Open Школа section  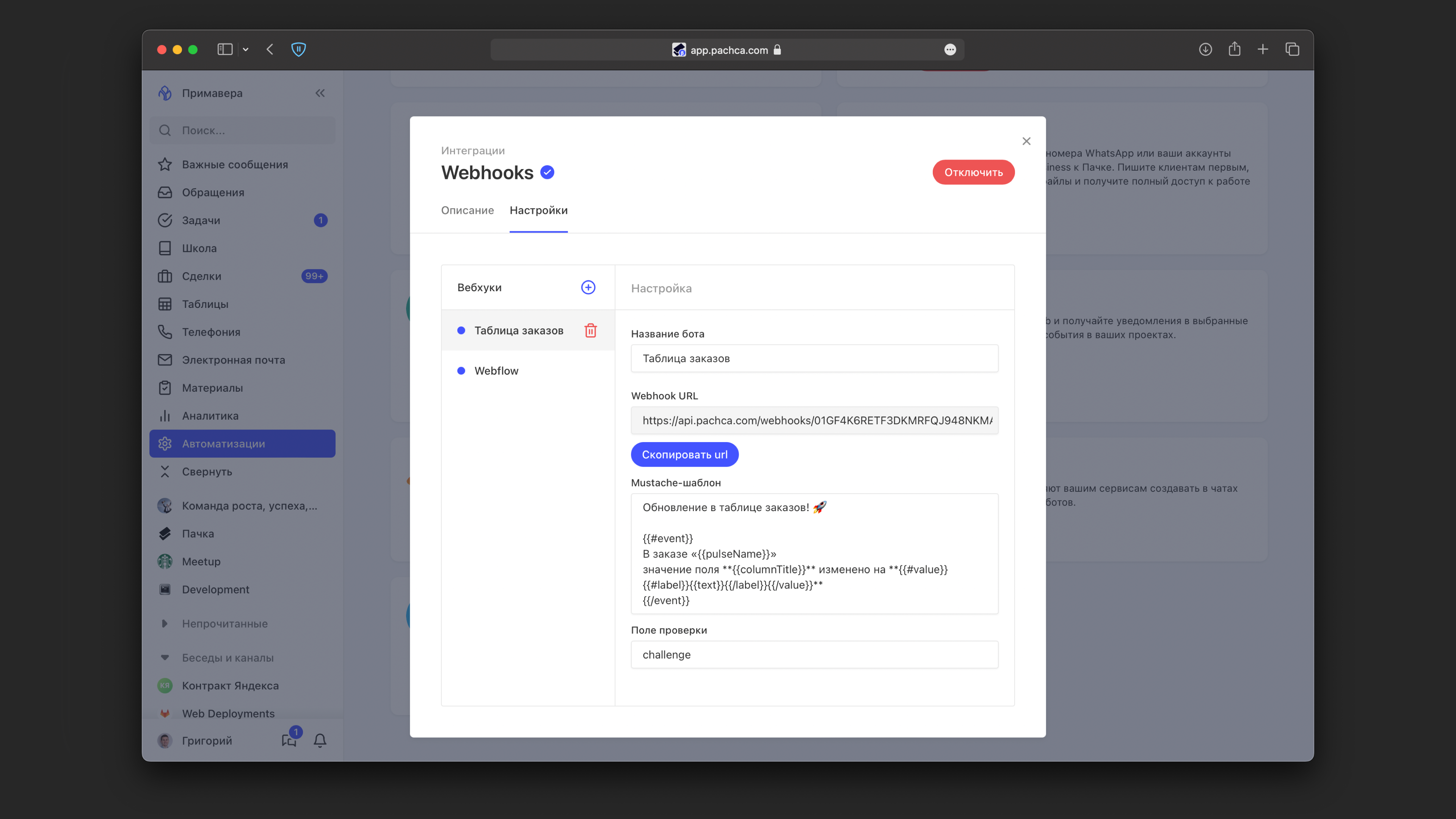(242, 248)
